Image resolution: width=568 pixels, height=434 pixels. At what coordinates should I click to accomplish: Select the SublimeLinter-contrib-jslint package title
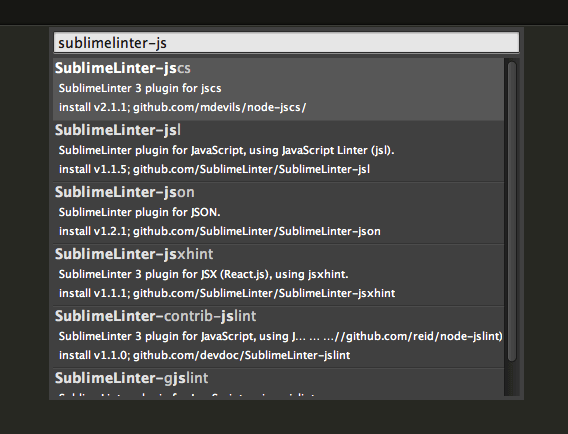155,316
